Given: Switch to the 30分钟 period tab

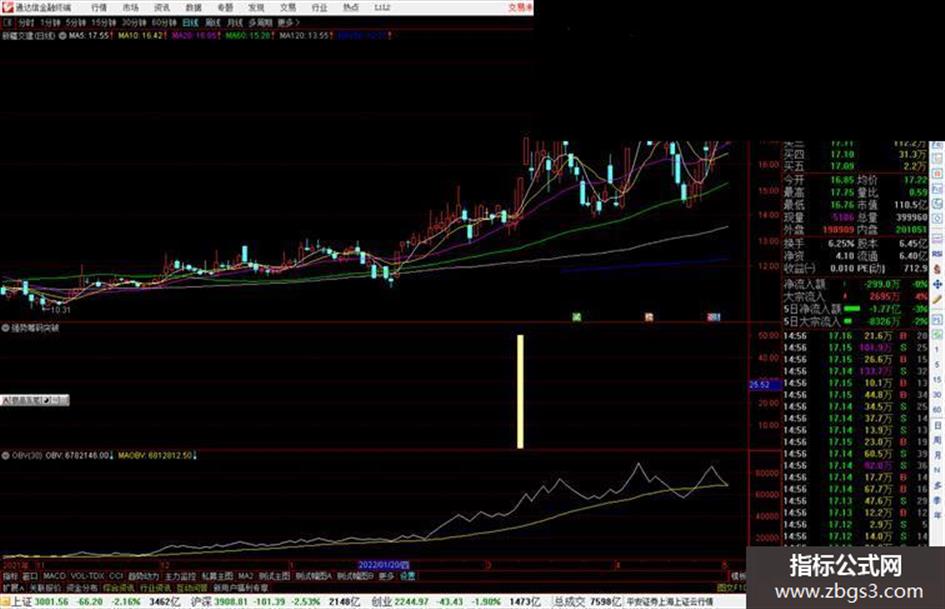Looking at the screenshot, I should coord(134,22).
